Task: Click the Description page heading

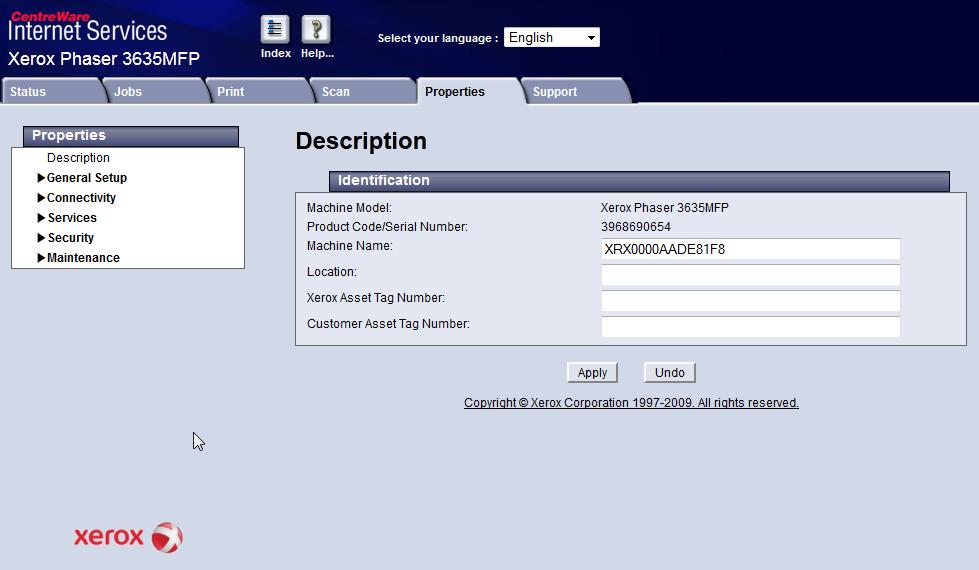Action: [361, 141]
